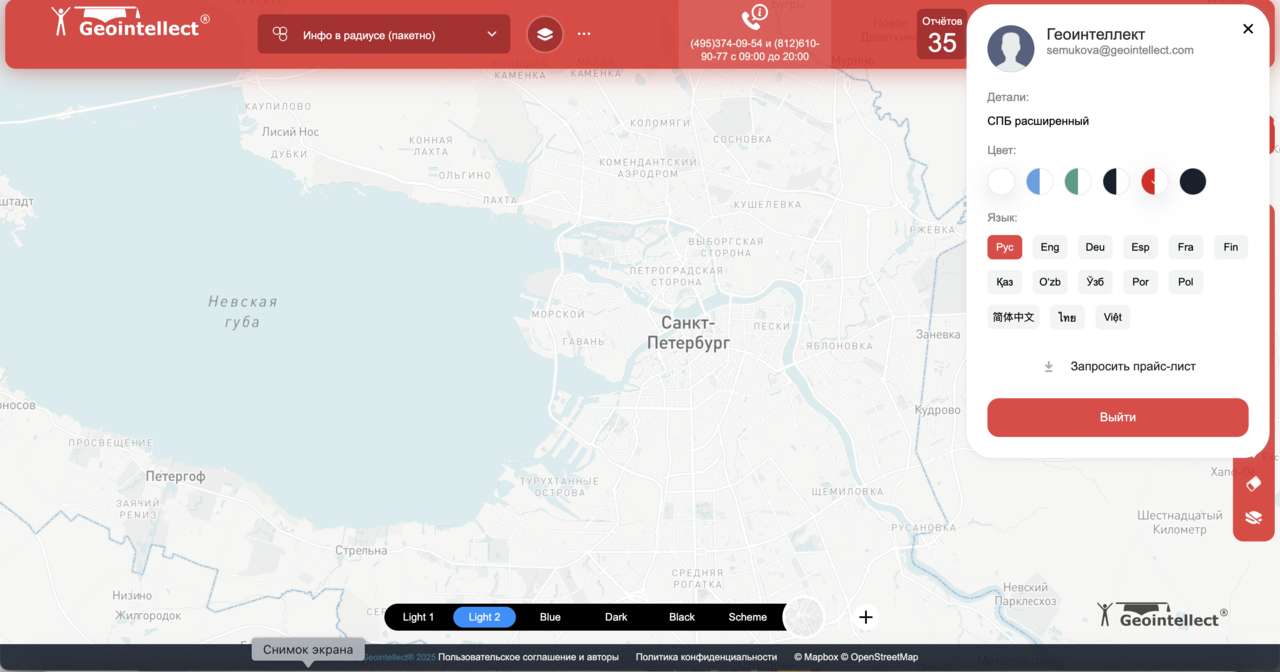Open the Отчётов 35 reports counter
Viewport: 1280px width, 672px height.
point(941,35)
